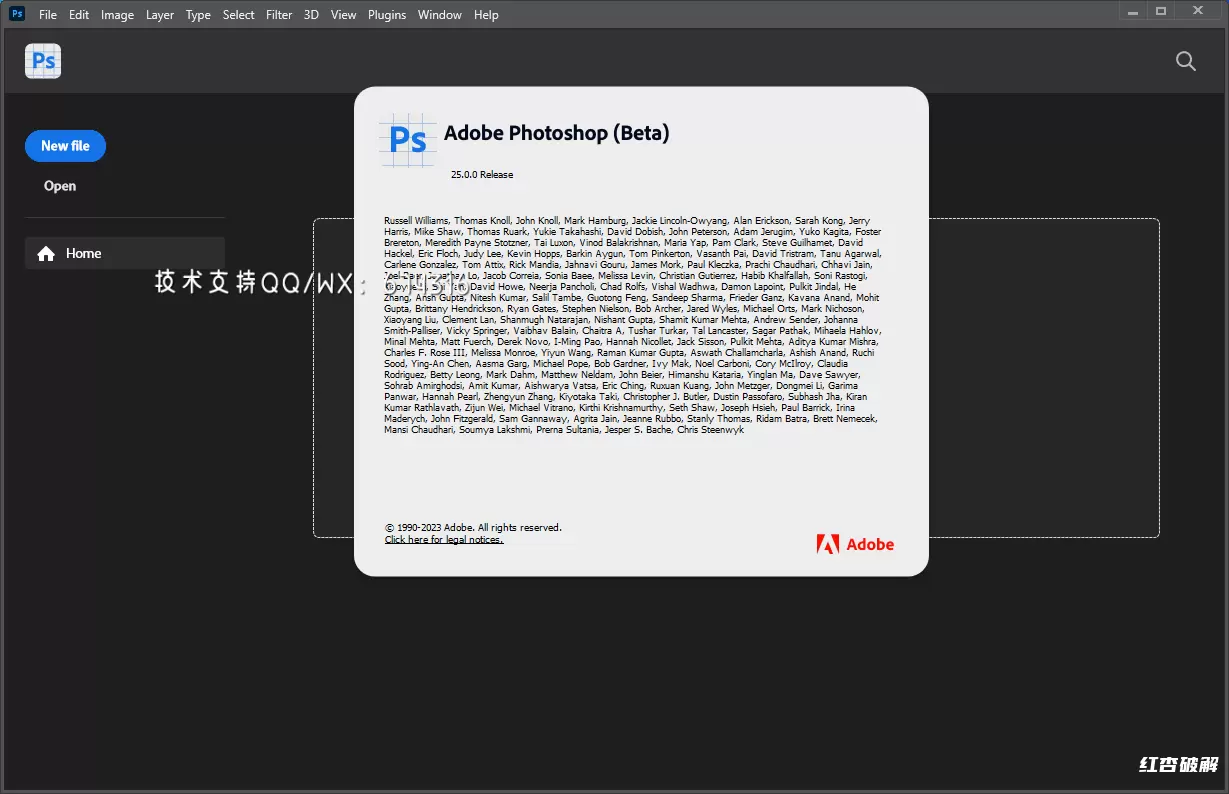This screenshot has height=794, width=1229.
Task: Click the Adobe Photoshop (Beta) title text
Action: point(557,133)
